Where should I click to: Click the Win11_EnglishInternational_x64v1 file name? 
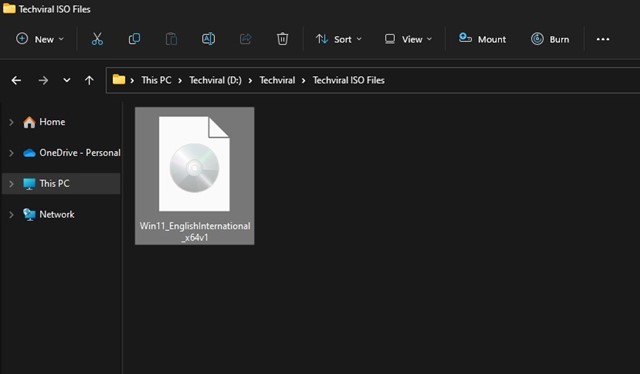pos(195,232)
